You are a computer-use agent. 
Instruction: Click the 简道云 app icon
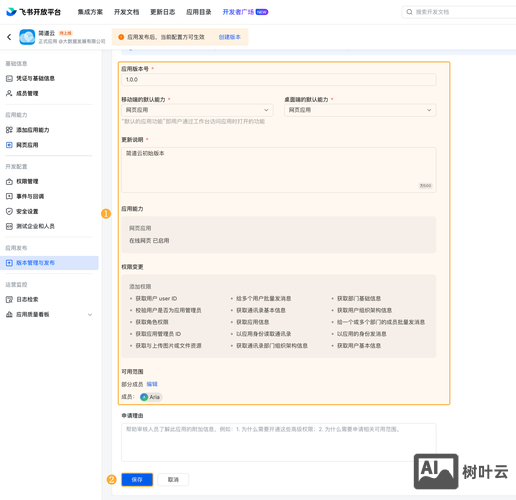27,37
